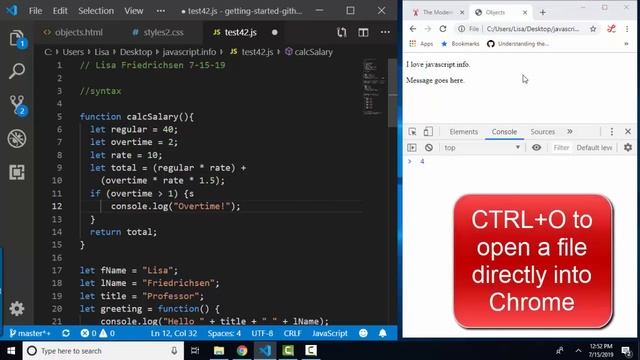640x360 pixels.
Task: Switch to the Sources tab in DevTools
Action: click(542, 132)
